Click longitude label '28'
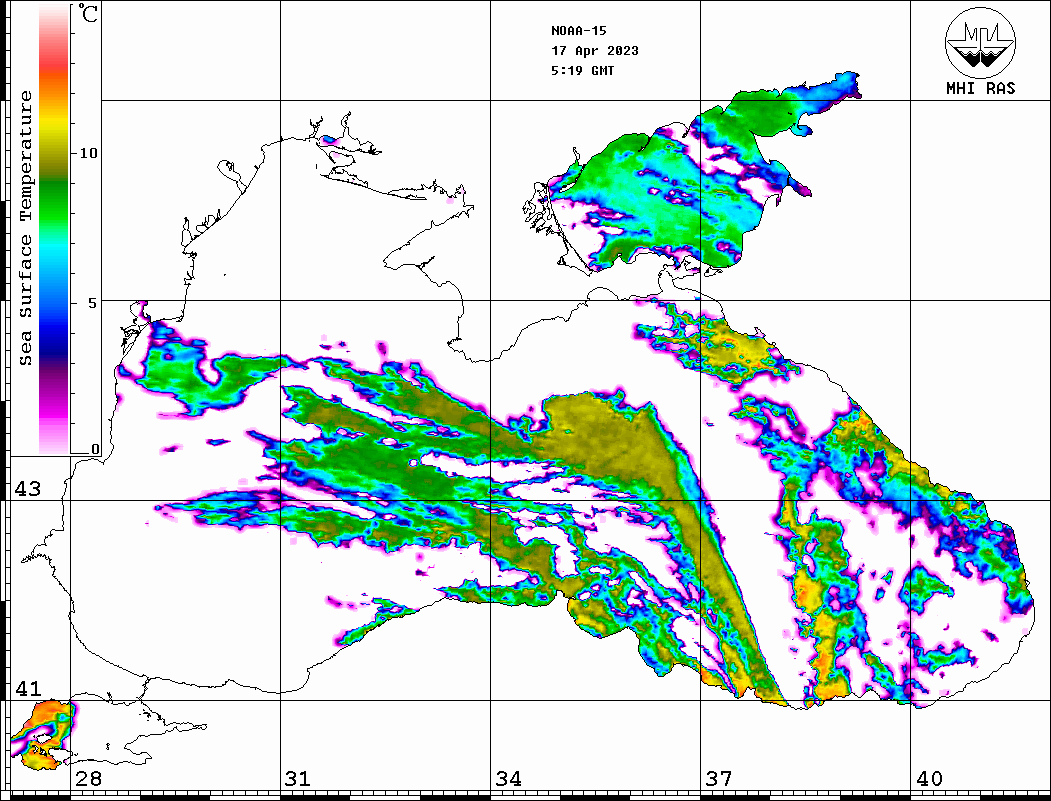 coord(88,778)
